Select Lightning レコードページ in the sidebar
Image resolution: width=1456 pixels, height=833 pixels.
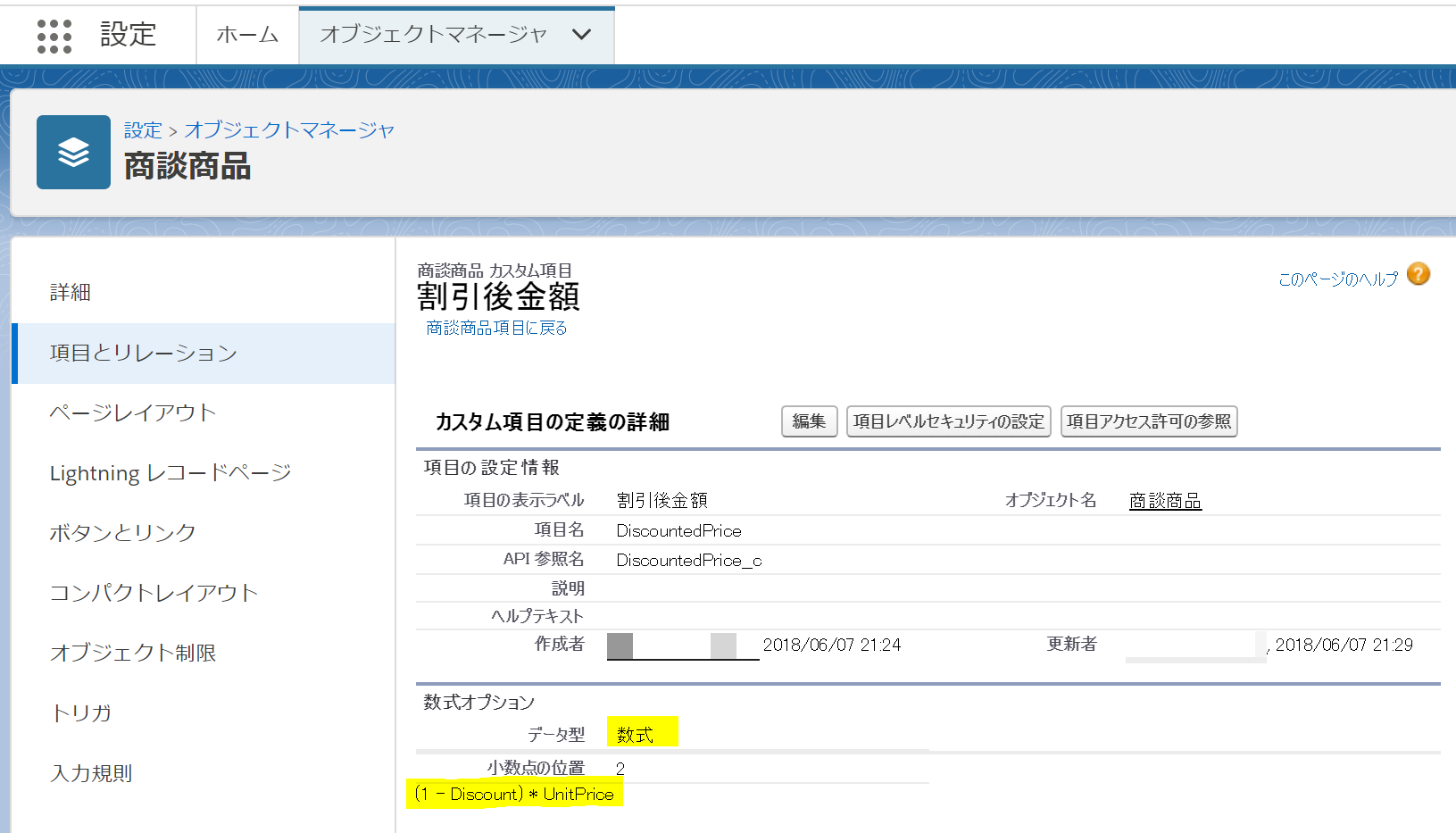[170, 472]
